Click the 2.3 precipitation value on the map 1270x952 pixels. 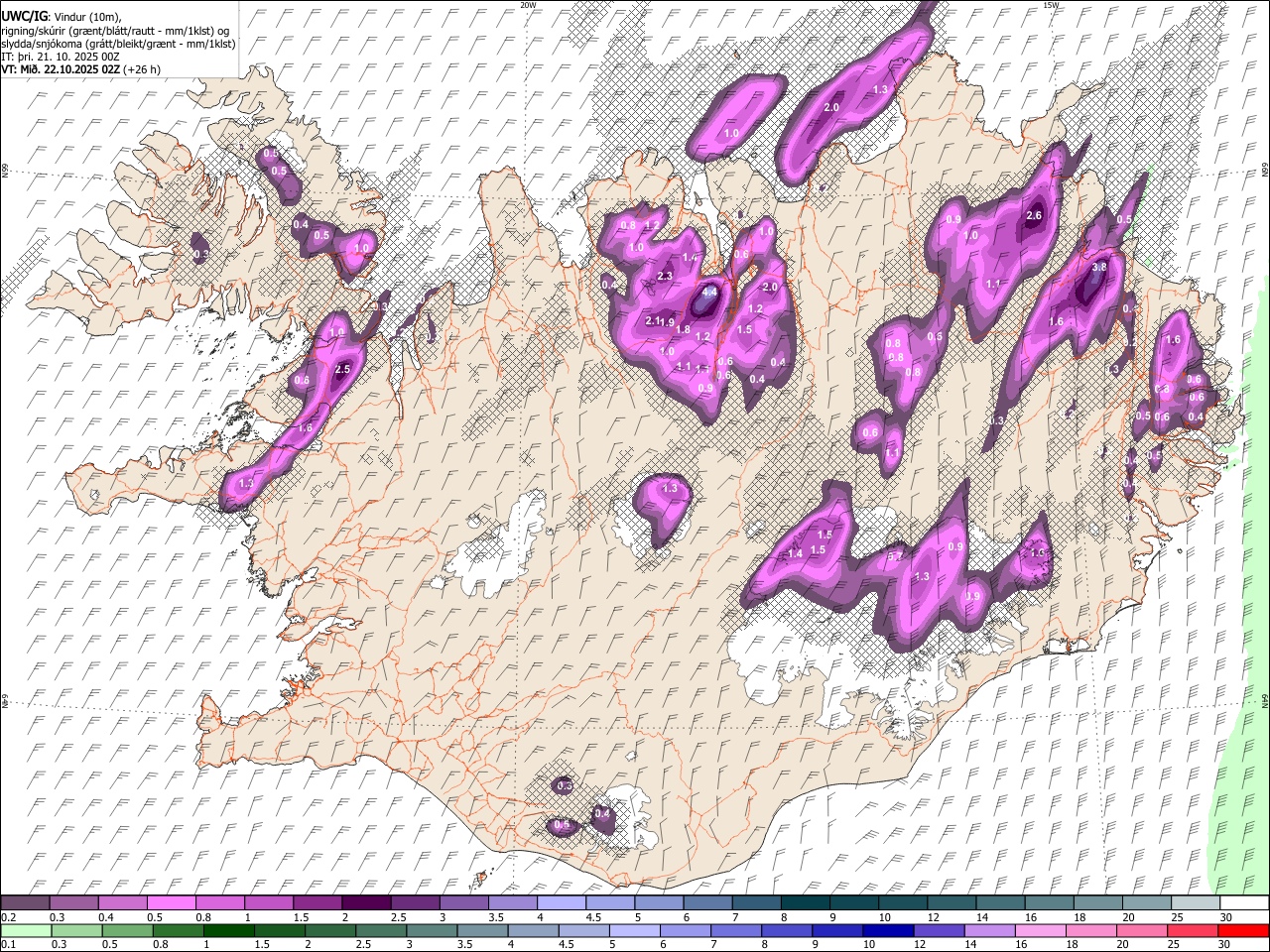coord(665,276)
